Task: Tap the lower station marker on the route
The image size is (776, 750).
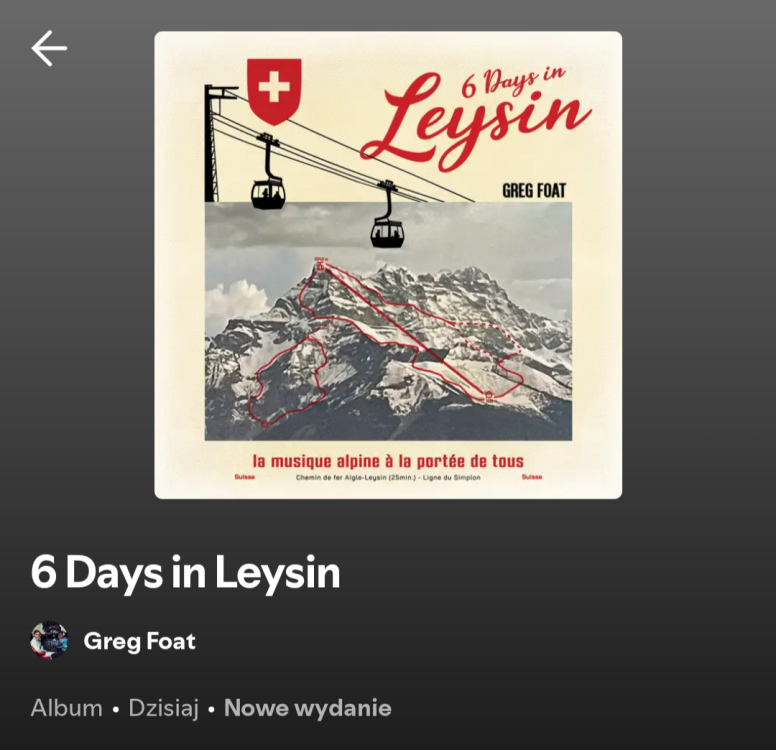Action: 489,396
